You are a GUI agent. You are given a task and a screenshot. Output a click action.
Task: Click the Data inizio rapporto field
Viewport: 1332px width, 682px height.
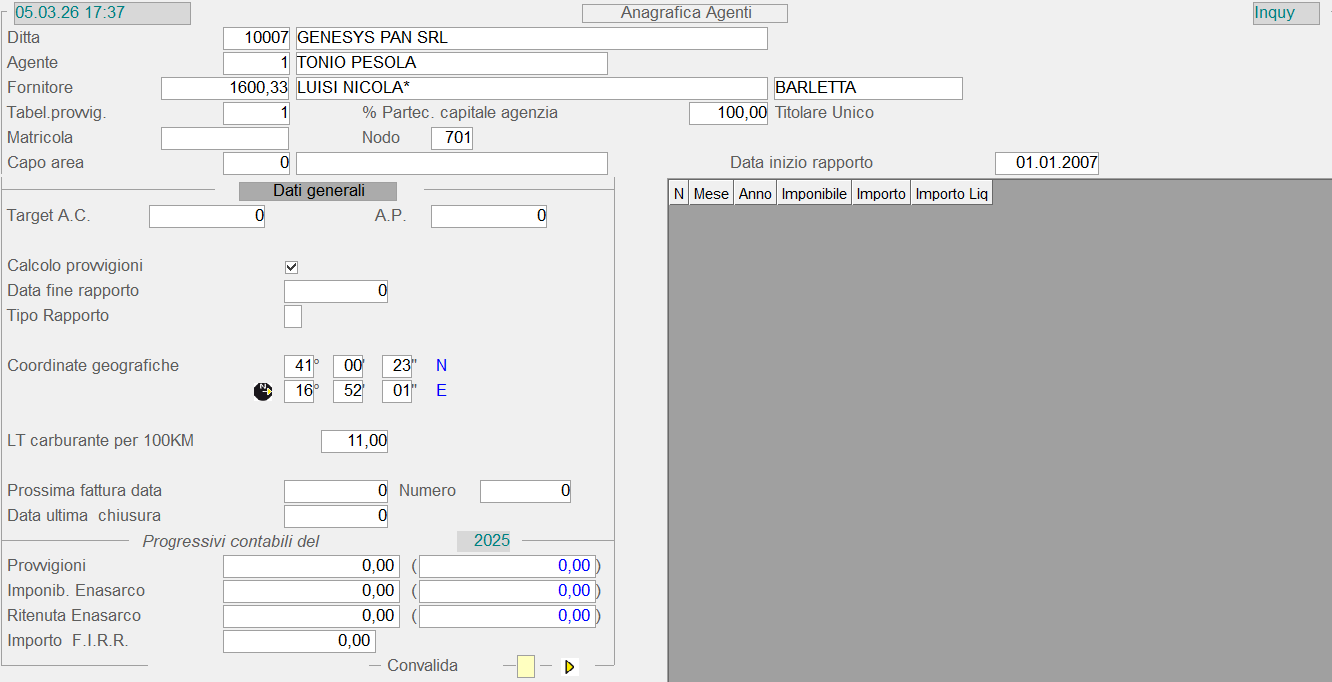pos(1046,163)
